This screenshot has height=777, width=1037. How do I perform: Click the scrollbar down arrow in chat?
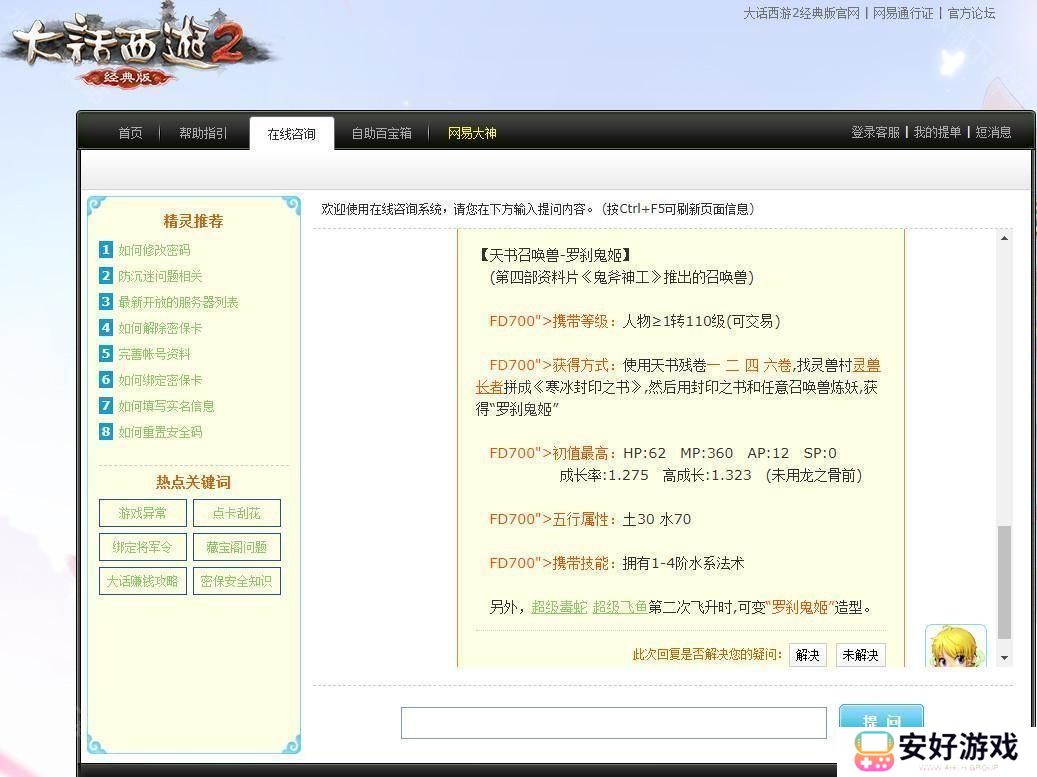(x=1004, y=658)
